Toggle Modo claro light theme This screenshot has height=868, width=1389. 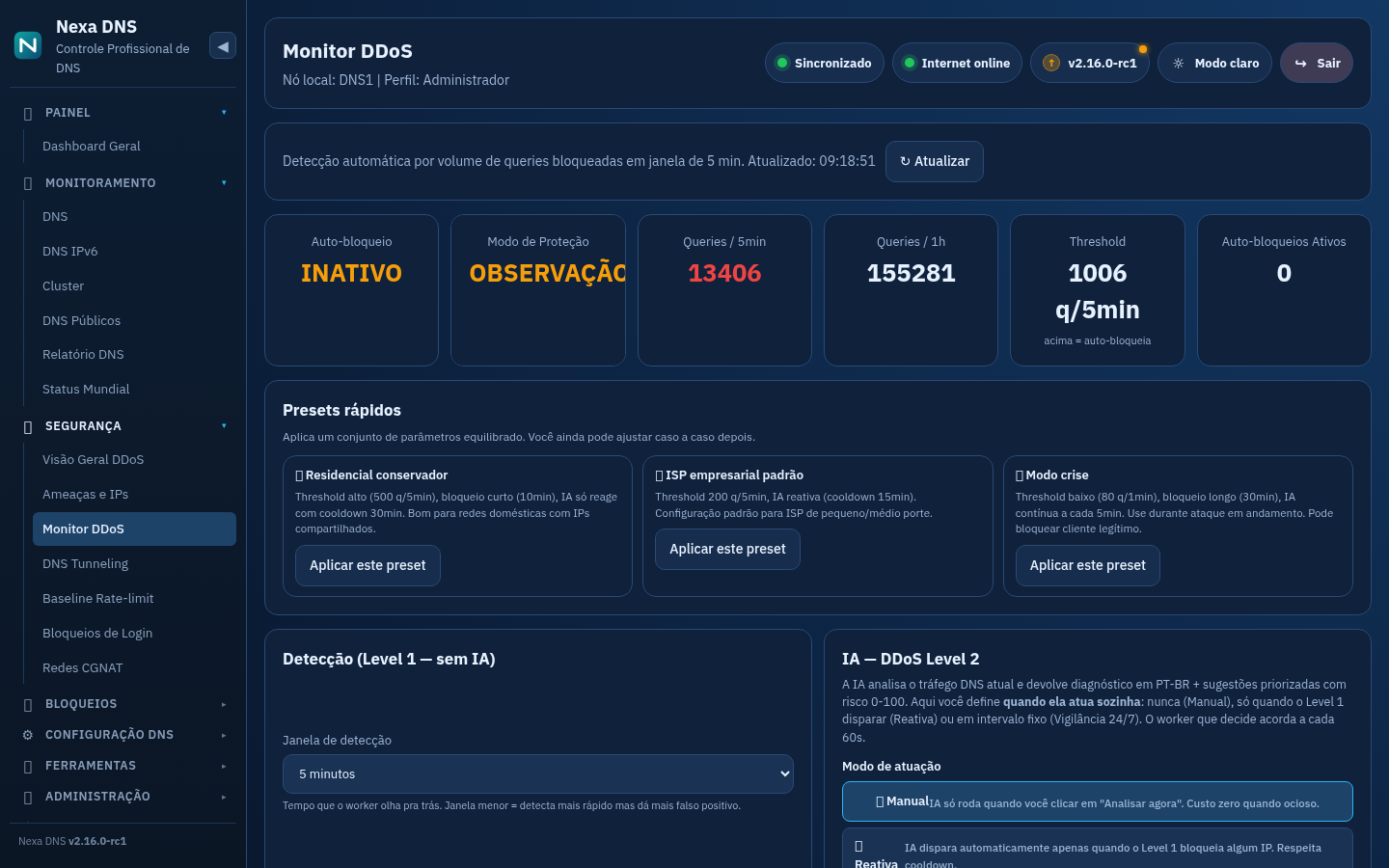(1214, 63)
